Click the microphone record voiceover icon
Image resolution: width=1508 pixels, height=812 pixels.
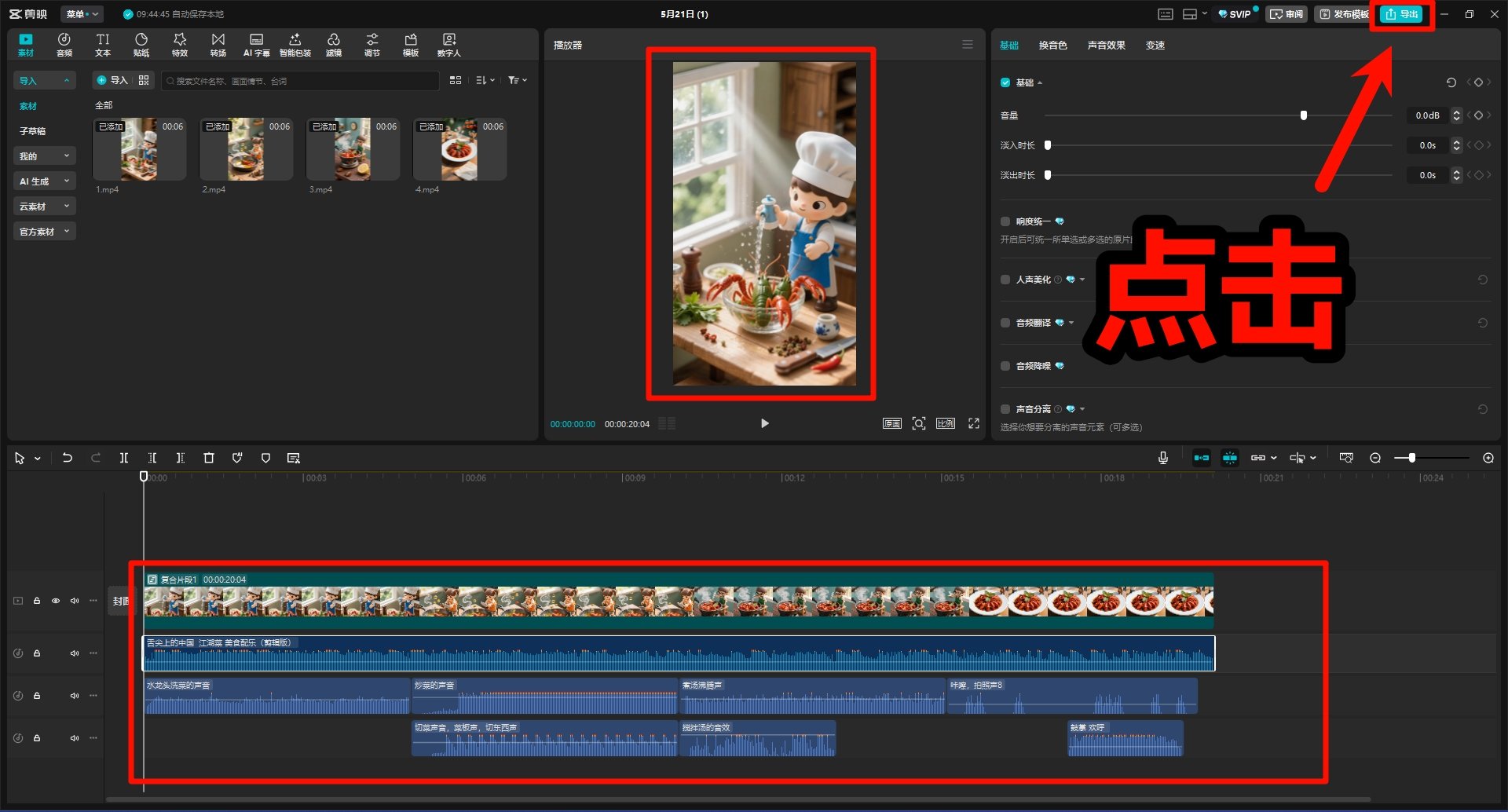1163,458
